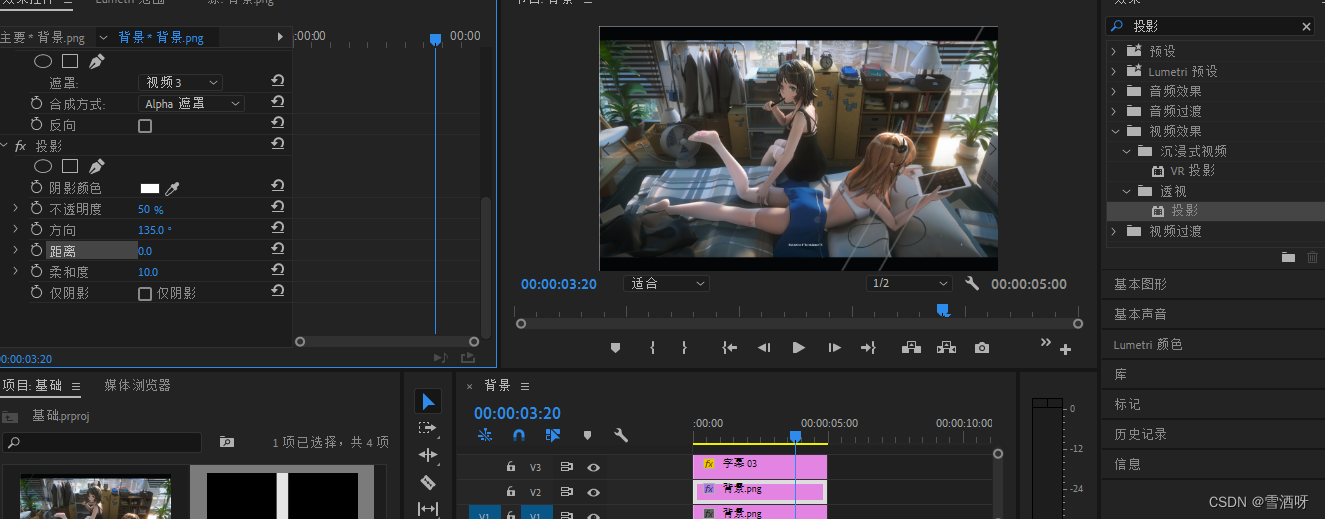Toggle nest-sequence insert mode in timeline
Image resolution: width=1325 pixels, height=519 pixels.
(x=485, y=435)
